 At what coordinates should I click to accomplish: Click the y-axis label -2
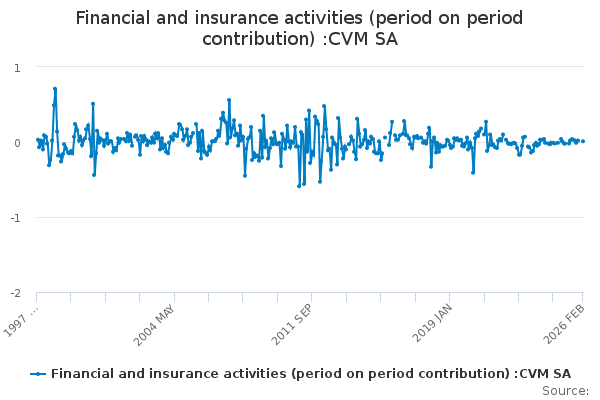15,292
